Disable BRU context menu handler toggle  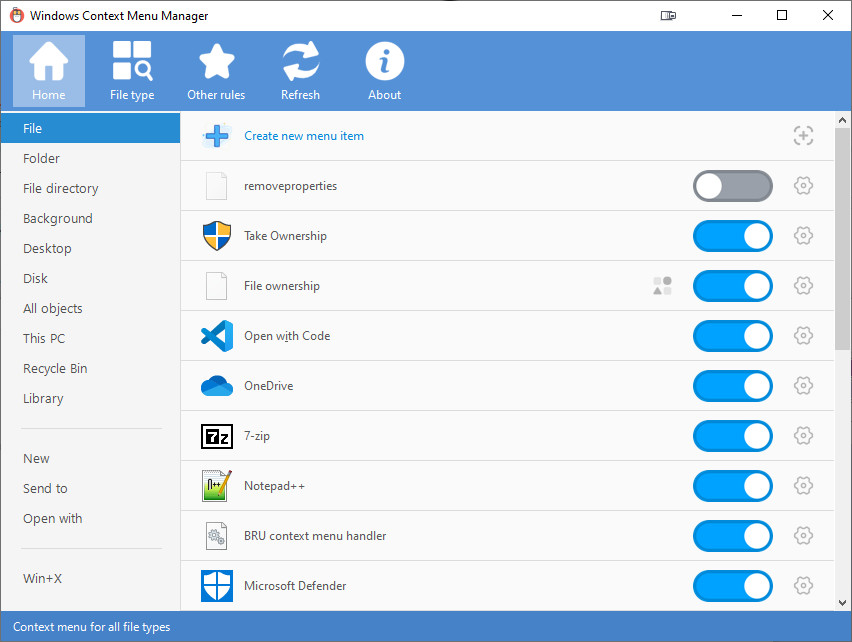732,536
